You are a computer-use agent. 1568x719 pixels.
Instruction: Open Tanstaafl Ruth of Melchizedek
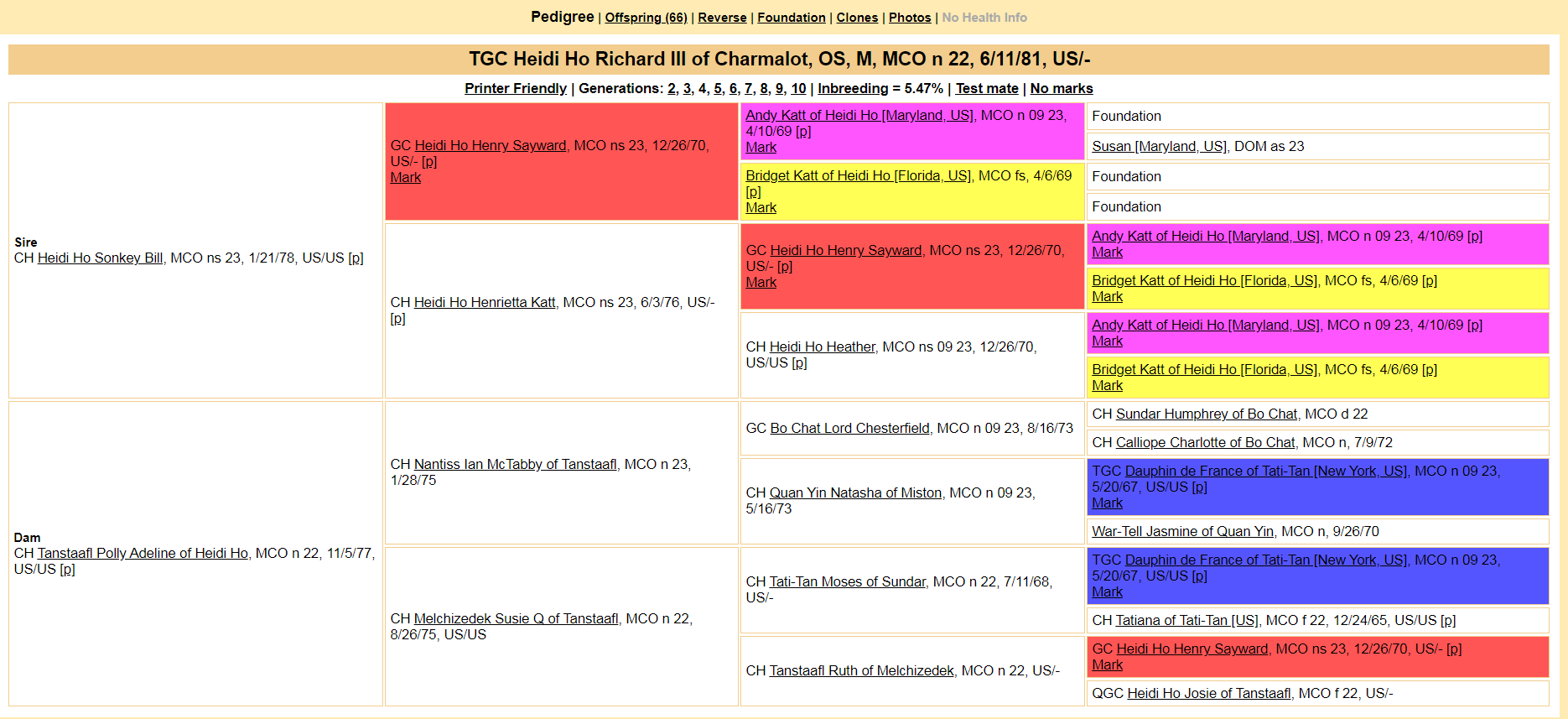861,670
